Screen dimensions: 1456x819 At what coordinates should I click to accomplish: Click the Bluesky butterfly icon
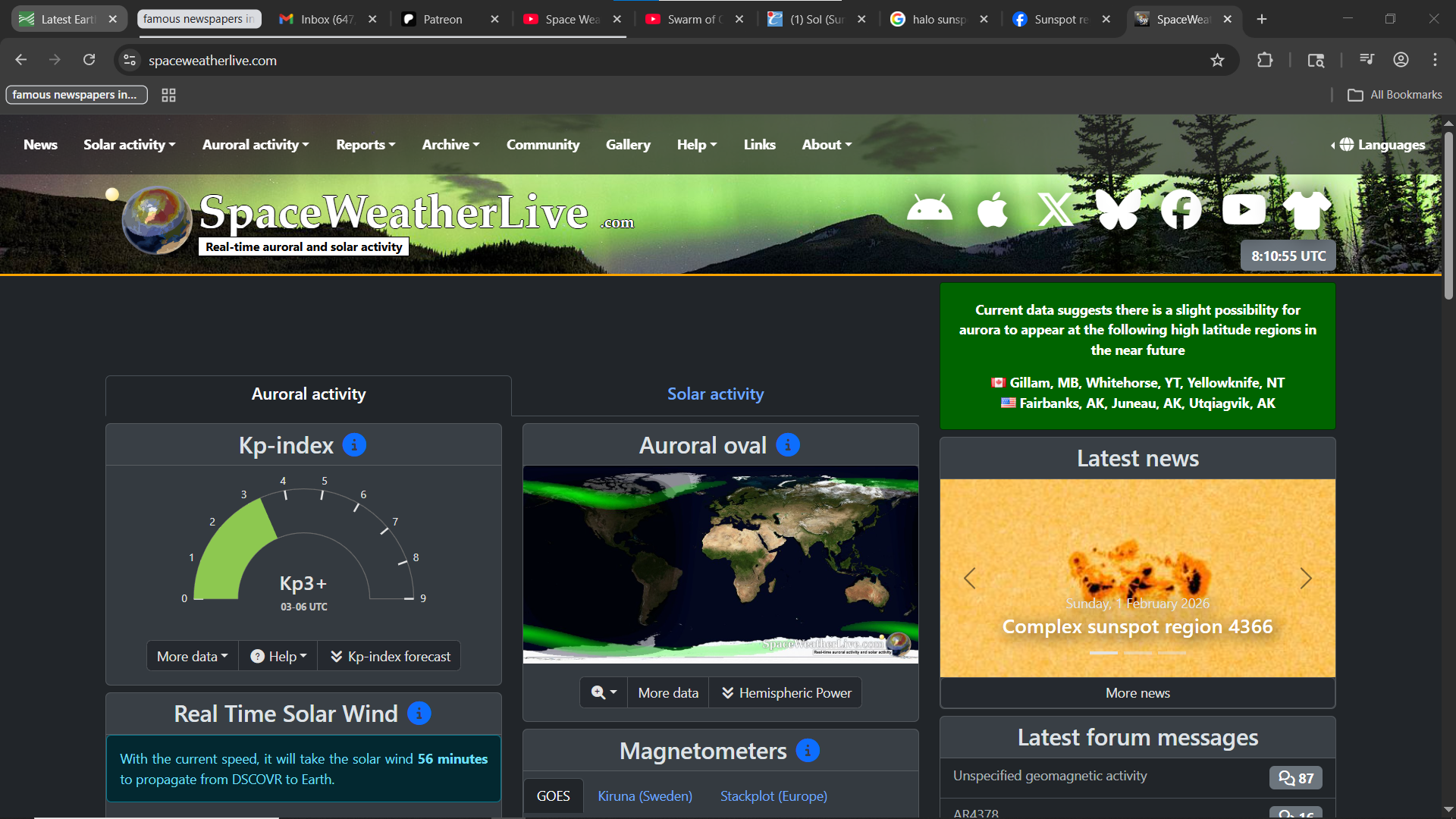pos(1118,209)
